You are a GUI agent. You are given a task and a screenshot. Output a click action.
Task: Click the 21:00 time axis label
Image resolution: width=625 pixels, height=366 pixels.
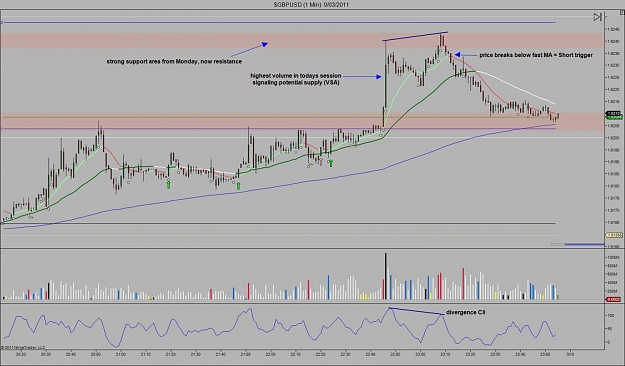pyautogui.click(x=121, y=354)
